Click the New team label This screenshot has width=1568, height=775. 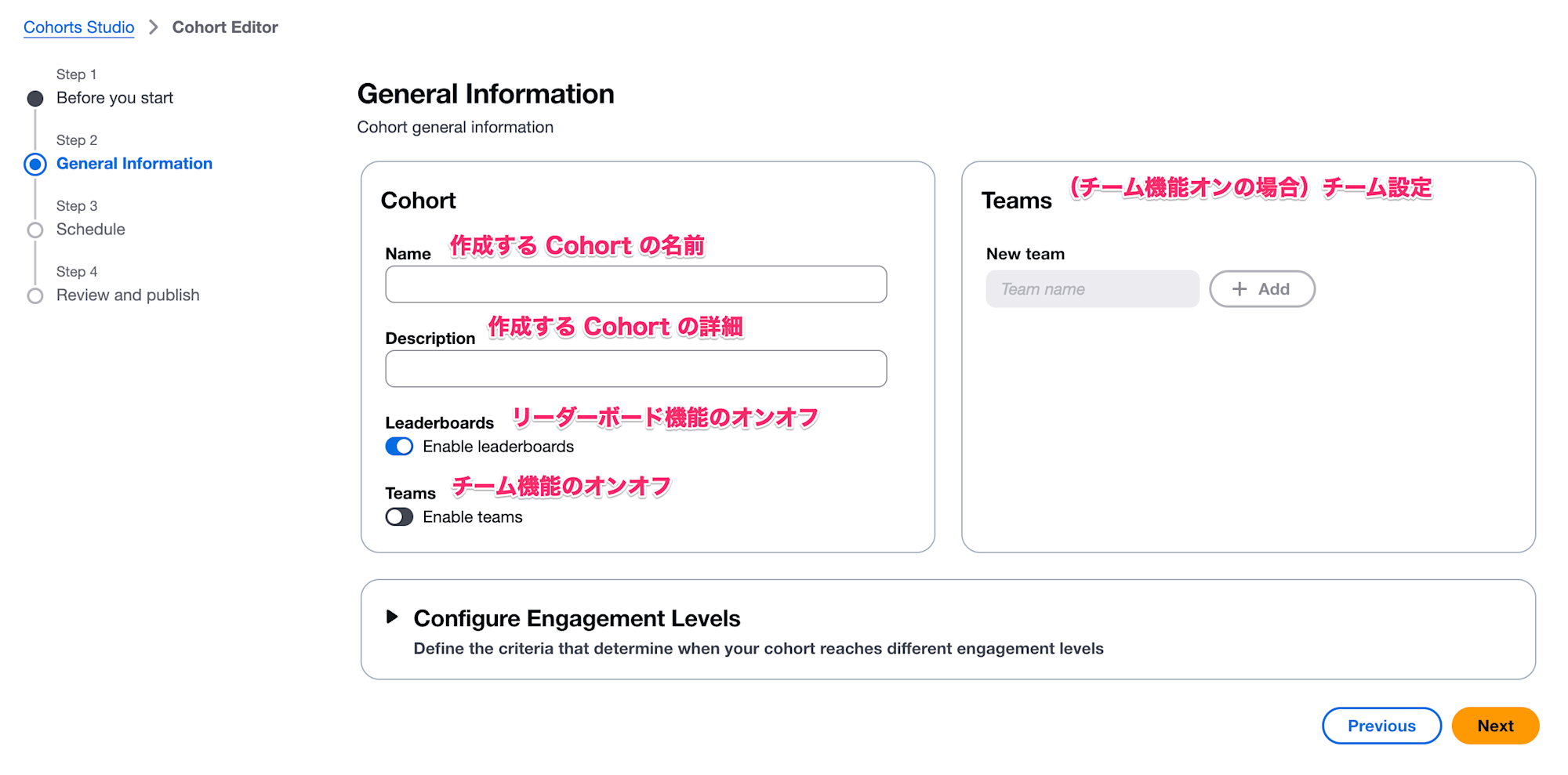tap(1025, 254)
